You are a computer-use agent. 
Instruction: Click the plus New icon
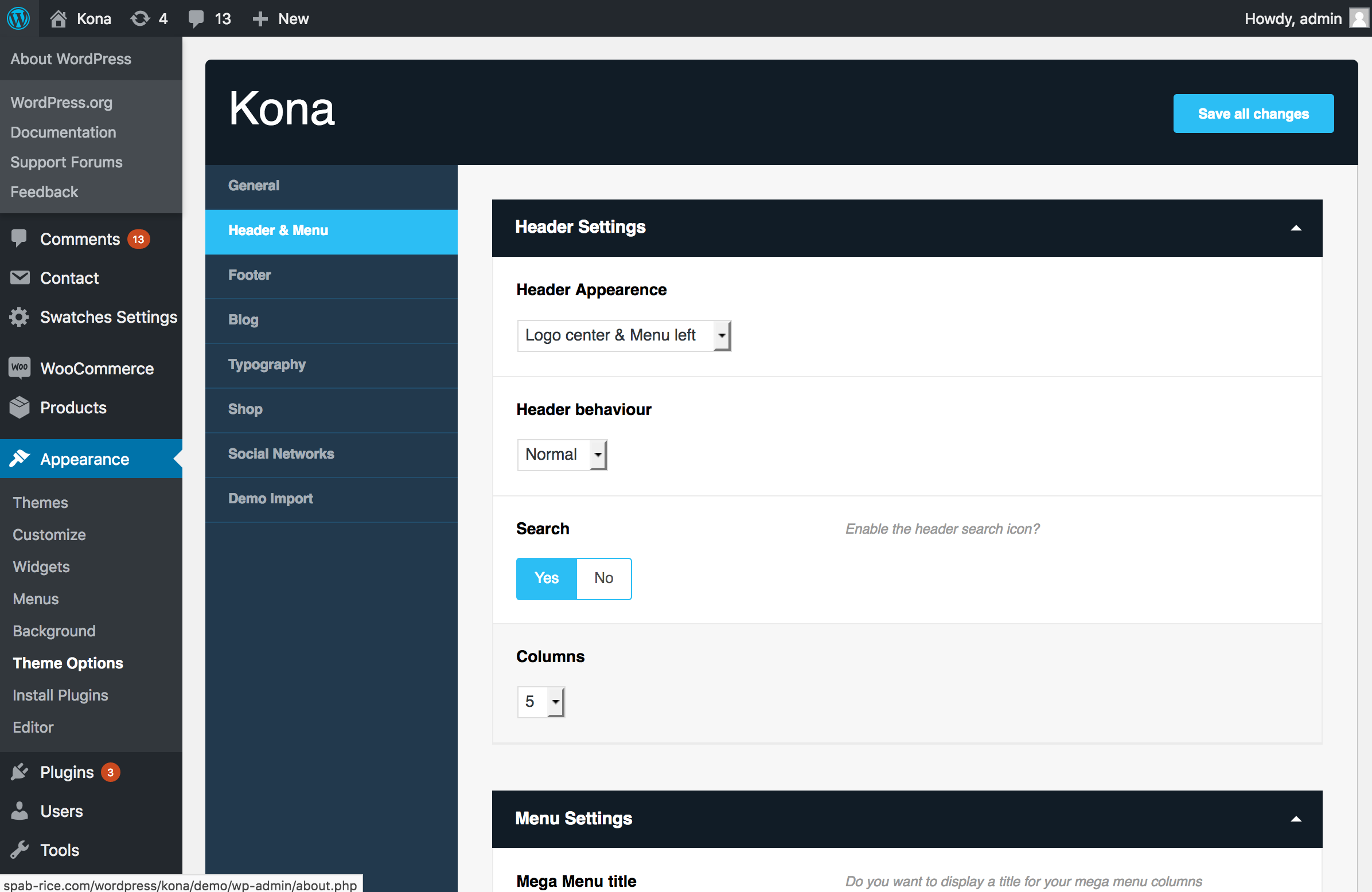[x=260, y=19]
